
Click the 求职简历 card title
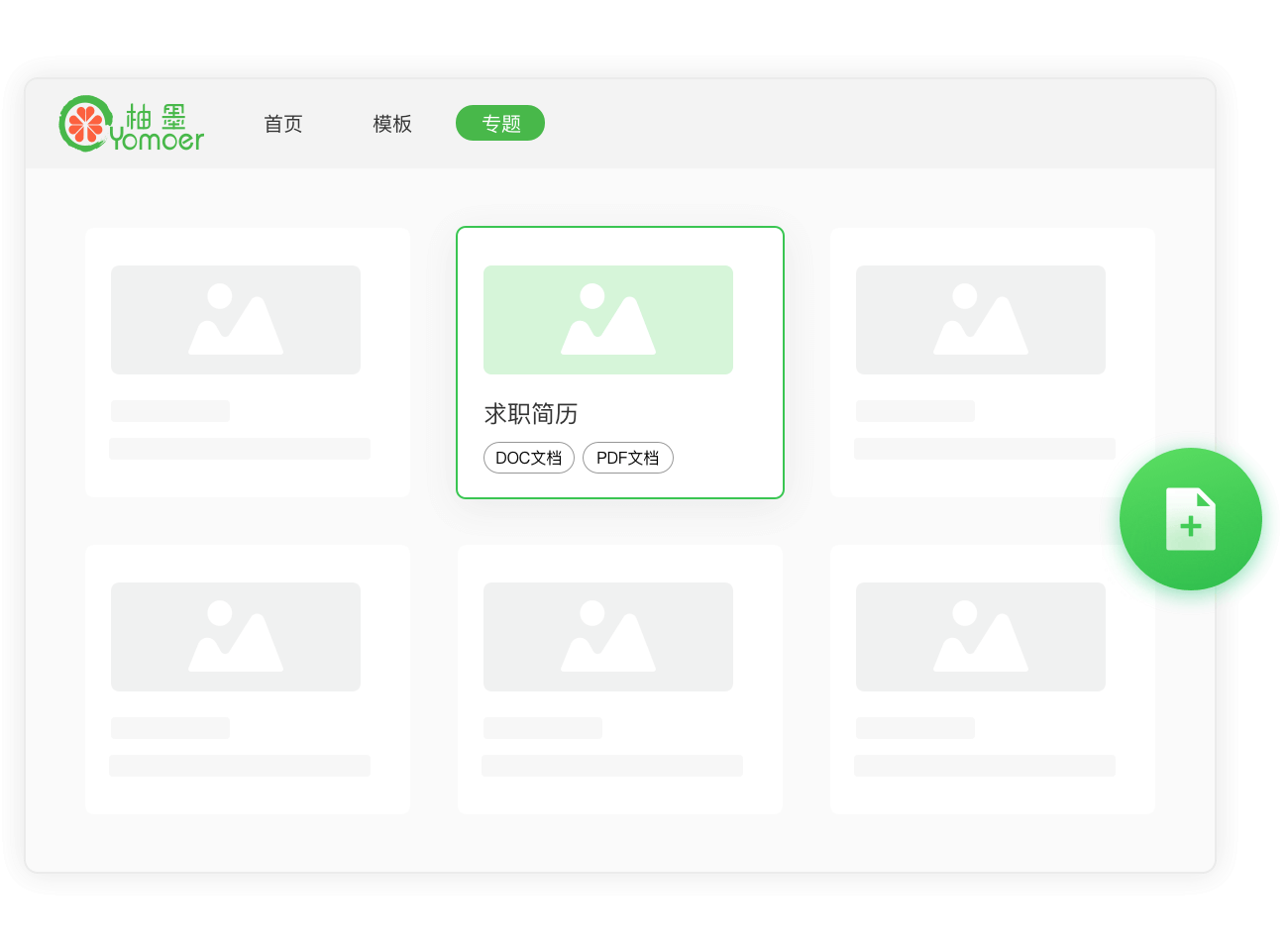click(x=531, y=414)
